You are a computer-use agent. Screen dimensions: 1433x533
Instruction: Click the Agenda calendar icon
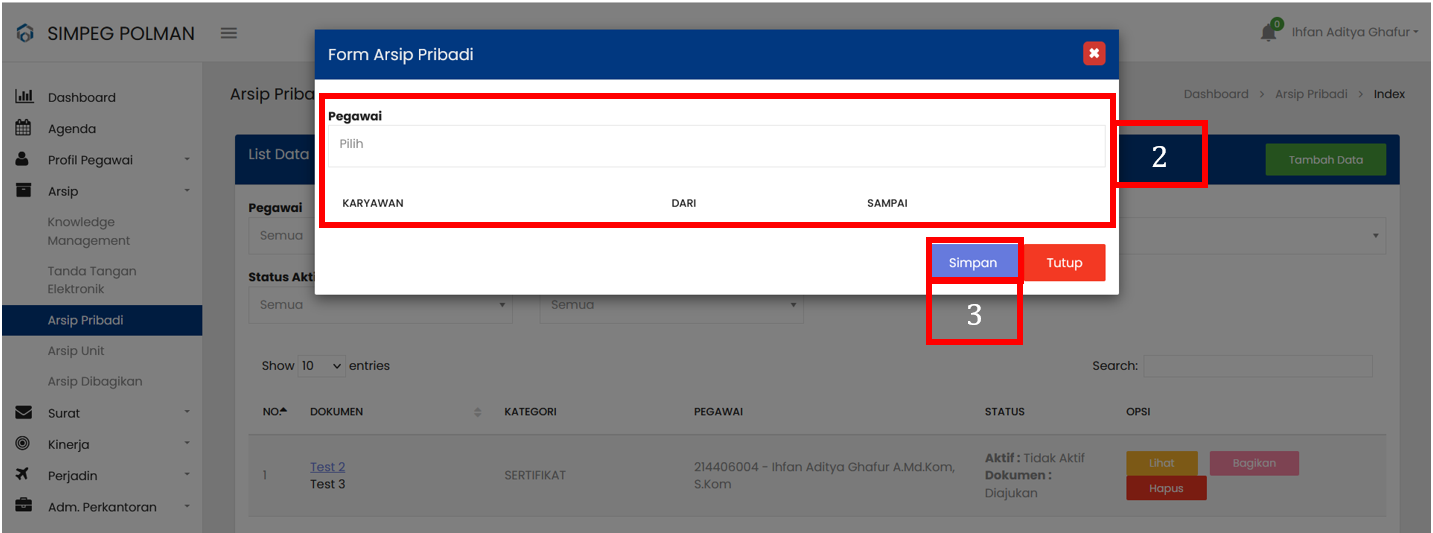click(24, 128)
